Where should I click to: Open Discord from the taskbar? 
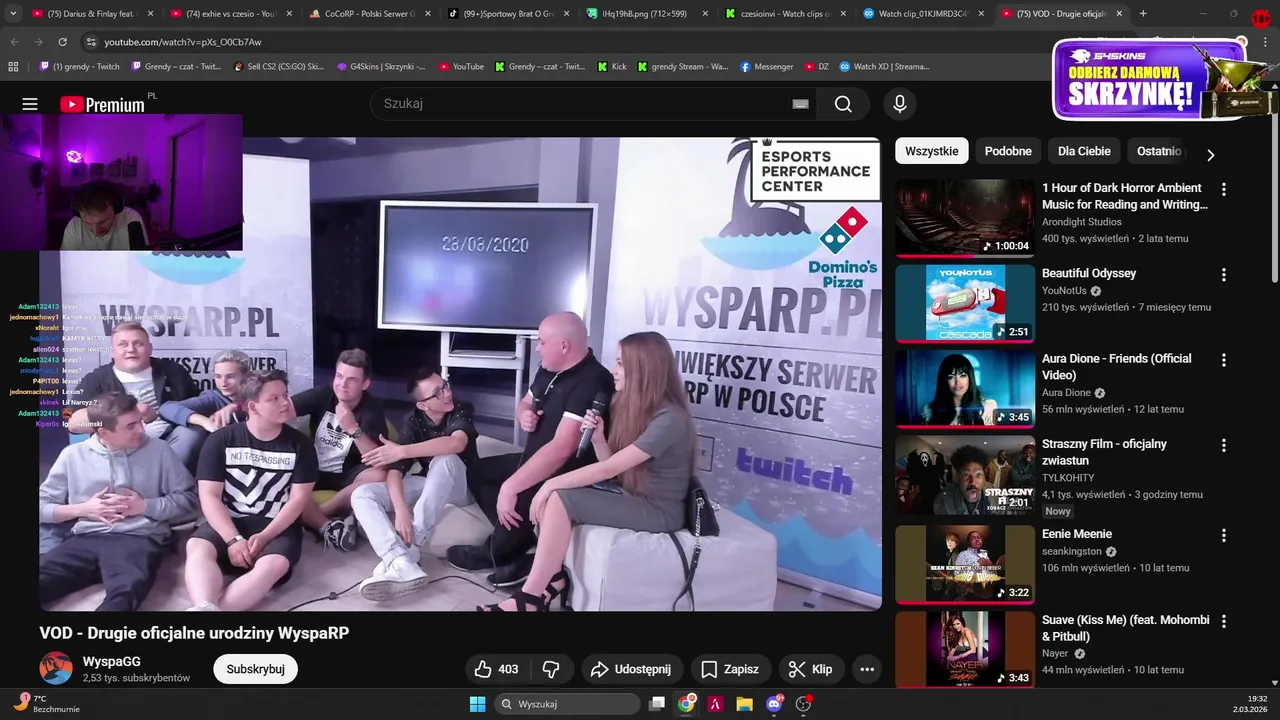click(x=774, y=704)
